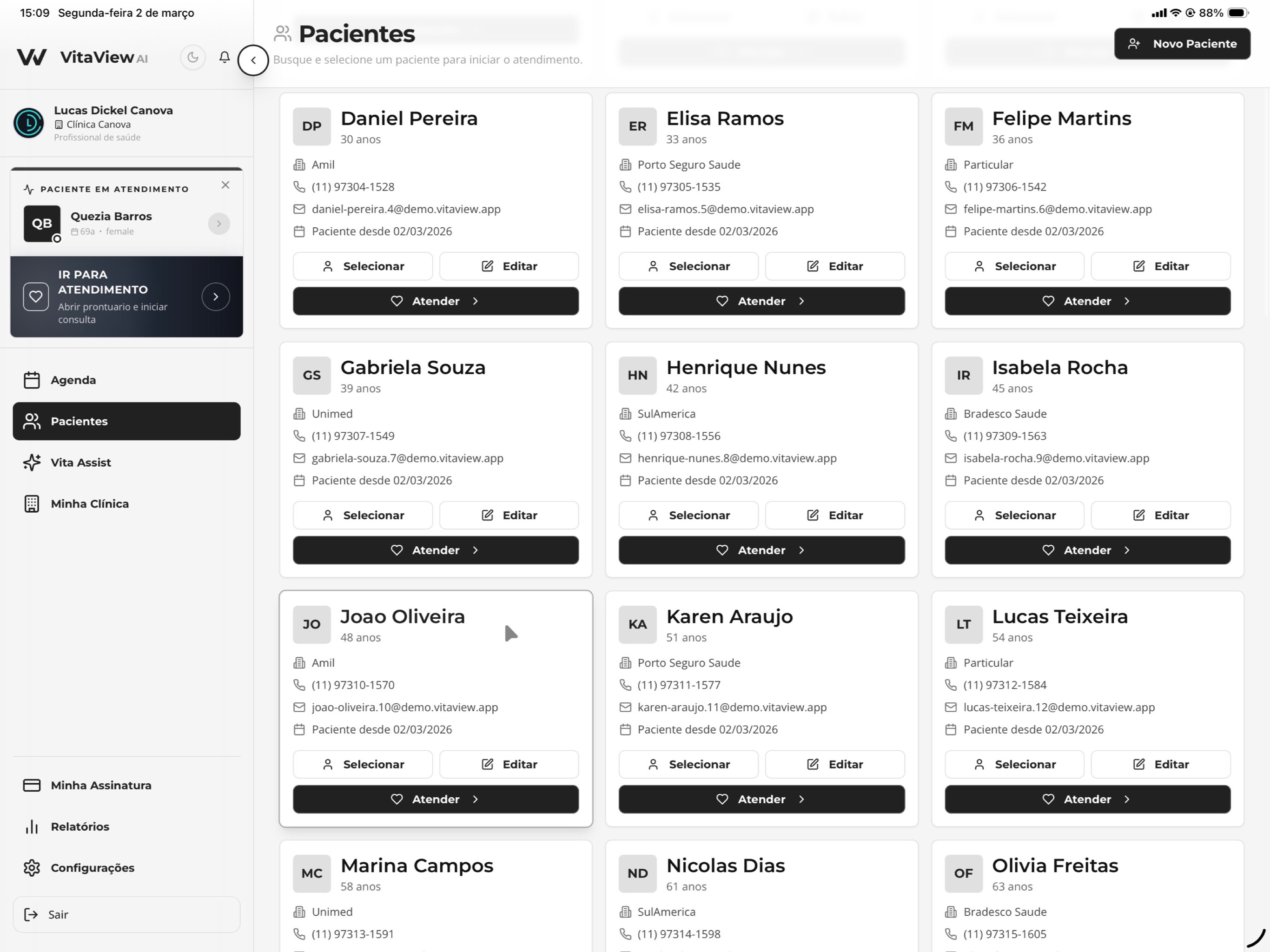Select Joao Oliveira patient
The height and width of the screenshot is (952, 1270).
tap(363, 765)
